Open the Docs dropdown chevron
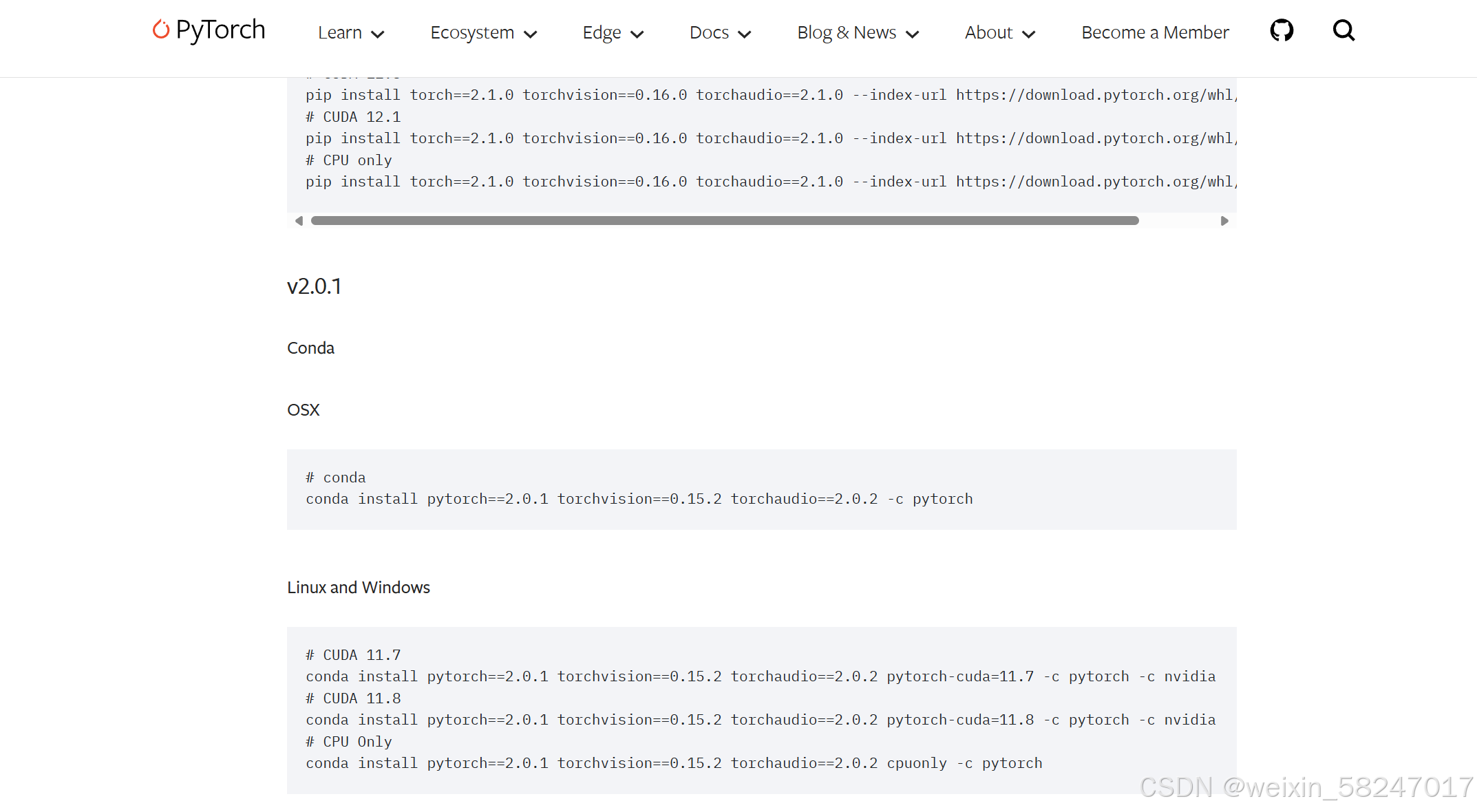 [745, 34]
